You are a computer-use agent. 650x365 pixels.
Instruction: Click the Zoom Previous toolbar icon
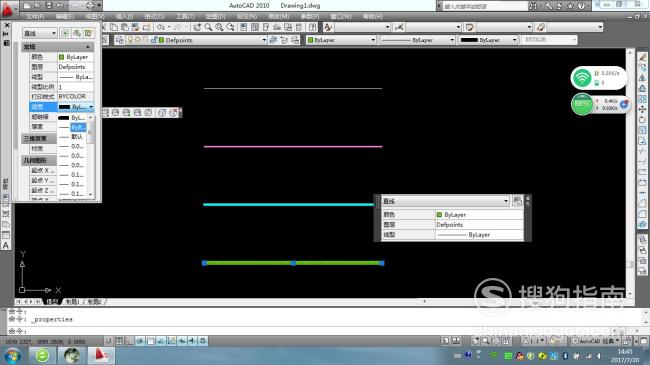(230, 27)
